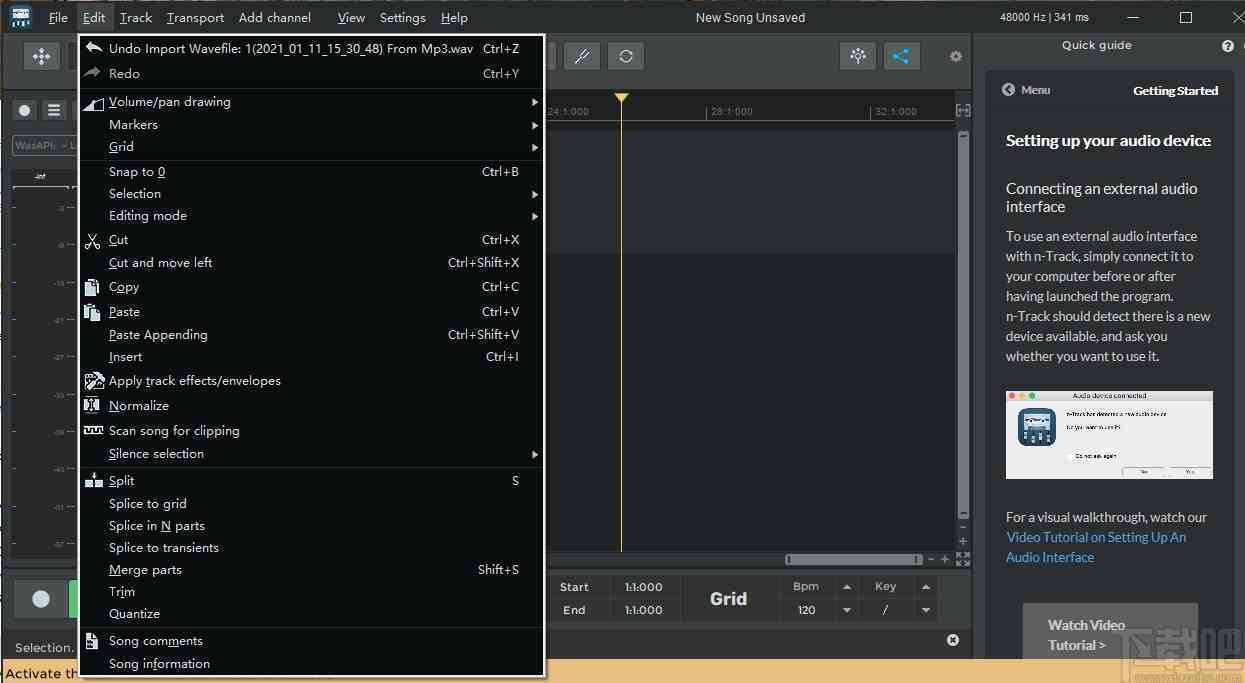This screenshot has height=683, width=1245.
Task: Click the Song comments note icon
Action: pos(93,641)
